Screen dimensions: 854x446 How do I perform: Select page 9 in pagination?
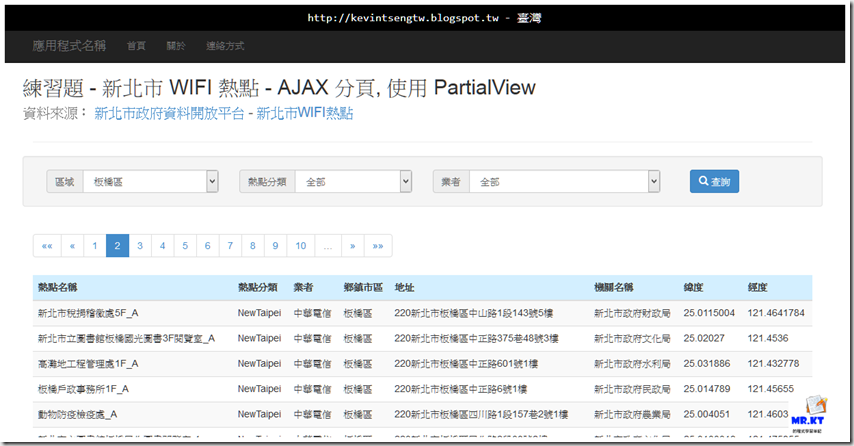[x=276, y=246]
